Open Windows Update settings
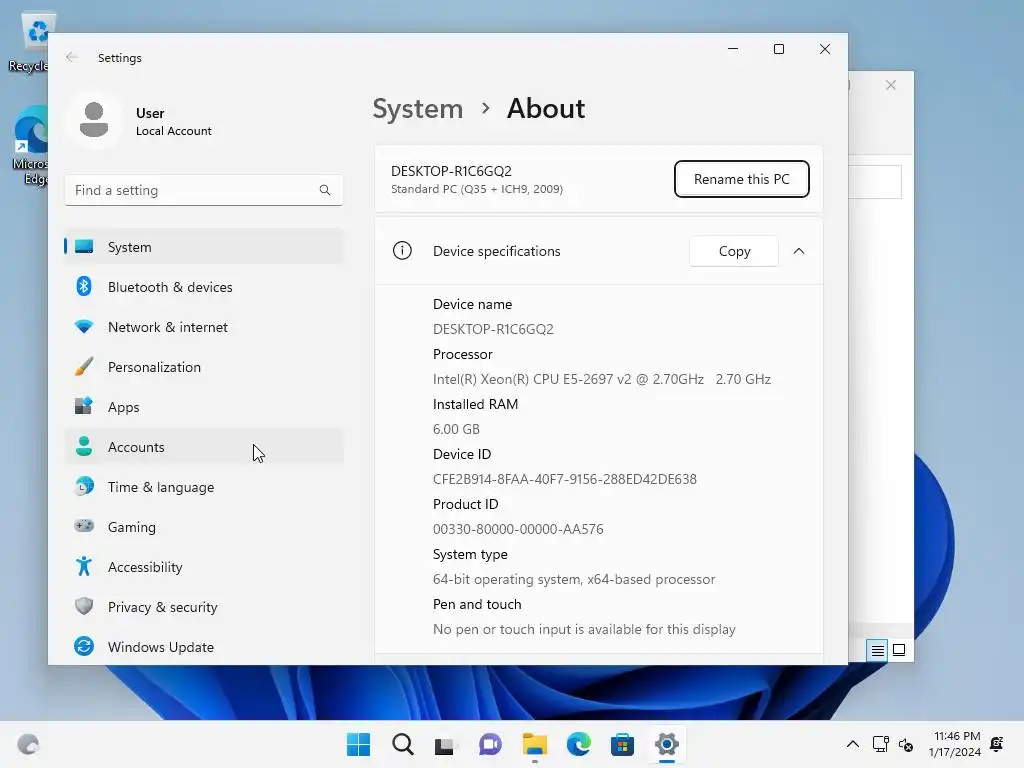 (x=204, y=647)
